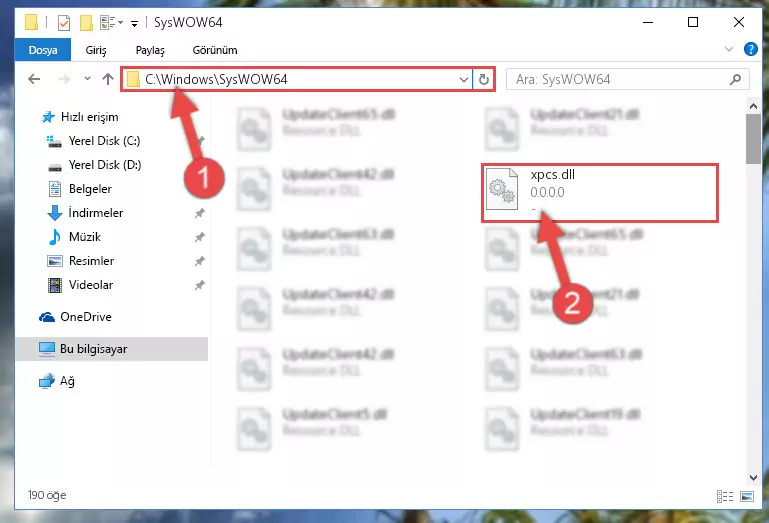
Task: Click the Yerel Disk (C:) drive icon
Action: [54, 141]
